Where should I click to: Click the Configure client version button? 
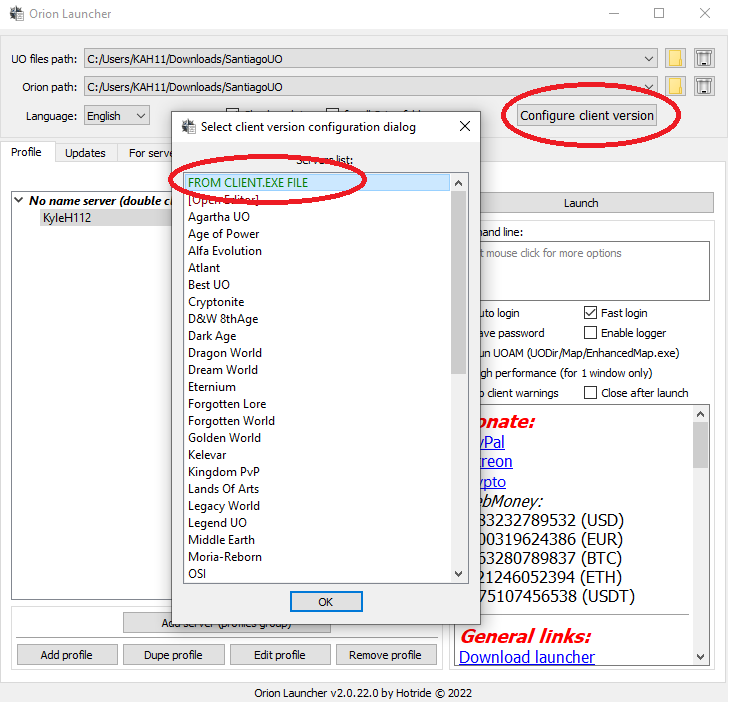(586, 115)
